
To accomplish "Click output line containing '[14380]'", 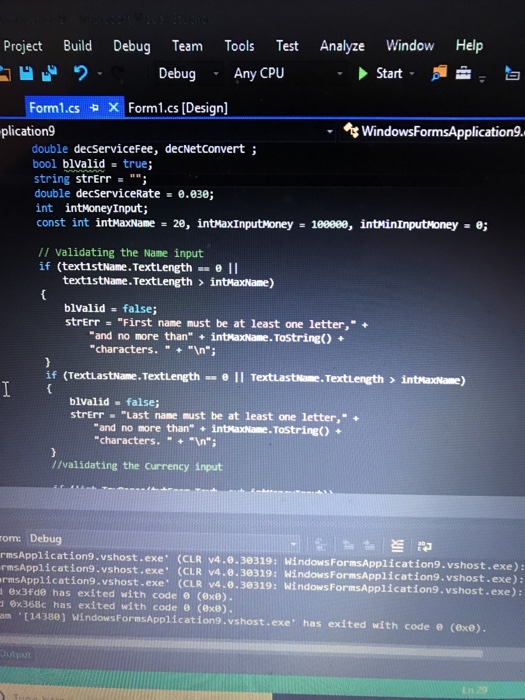I will coord(243,623).
